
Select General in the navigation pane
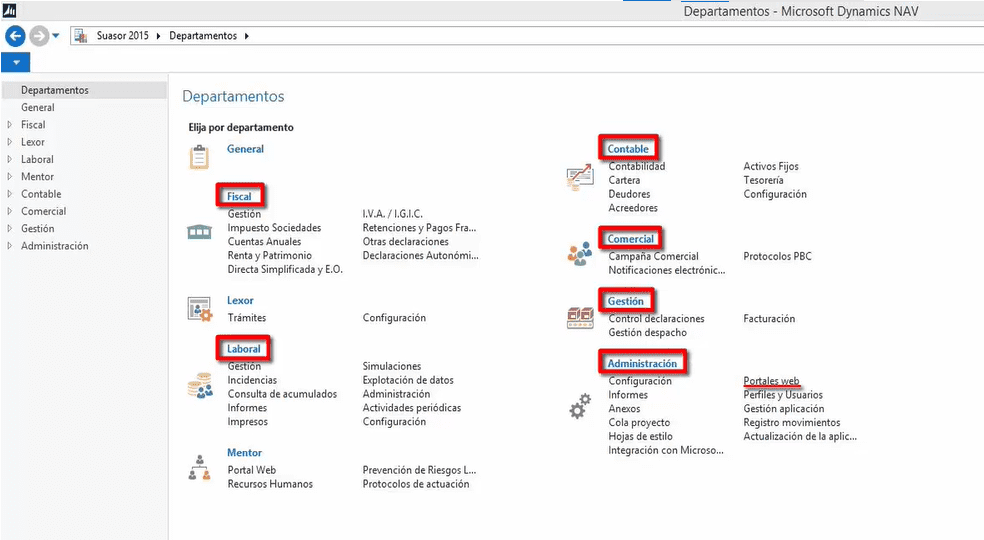click(x=38, y=107)
